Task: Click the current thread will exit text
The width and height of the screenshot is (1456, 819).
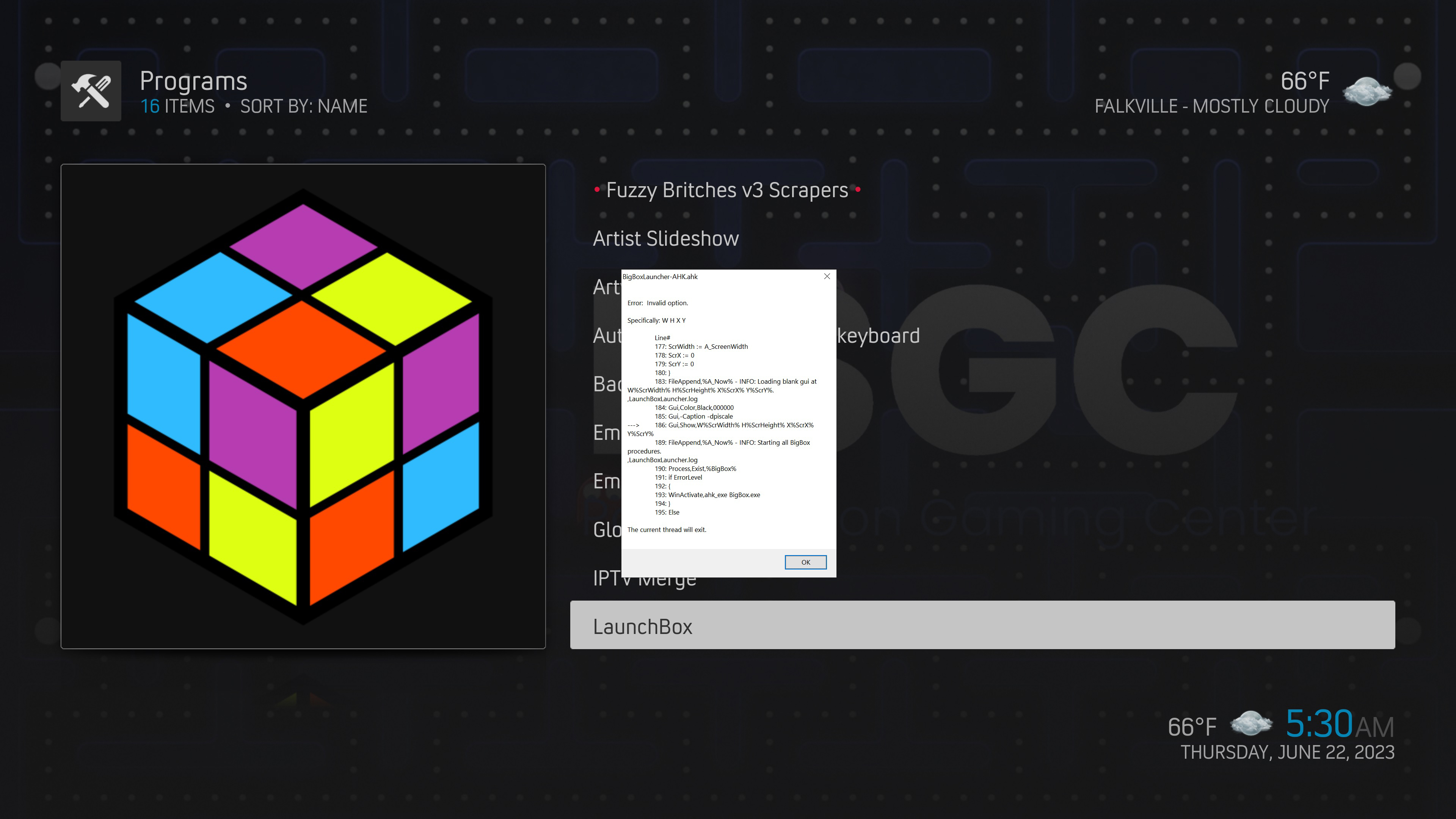Action: (667, 530)
